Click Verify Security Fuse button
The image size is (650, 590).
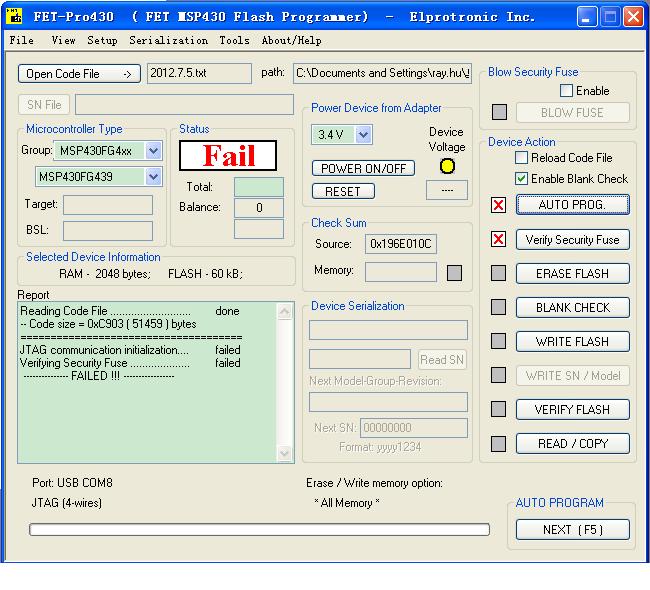(x=572, y=239)
